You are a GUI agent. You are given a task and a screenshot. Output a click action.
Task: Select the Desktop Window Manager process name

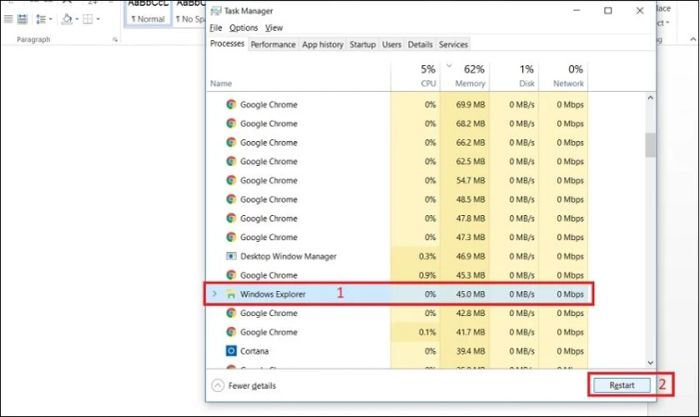click(288, 256)
